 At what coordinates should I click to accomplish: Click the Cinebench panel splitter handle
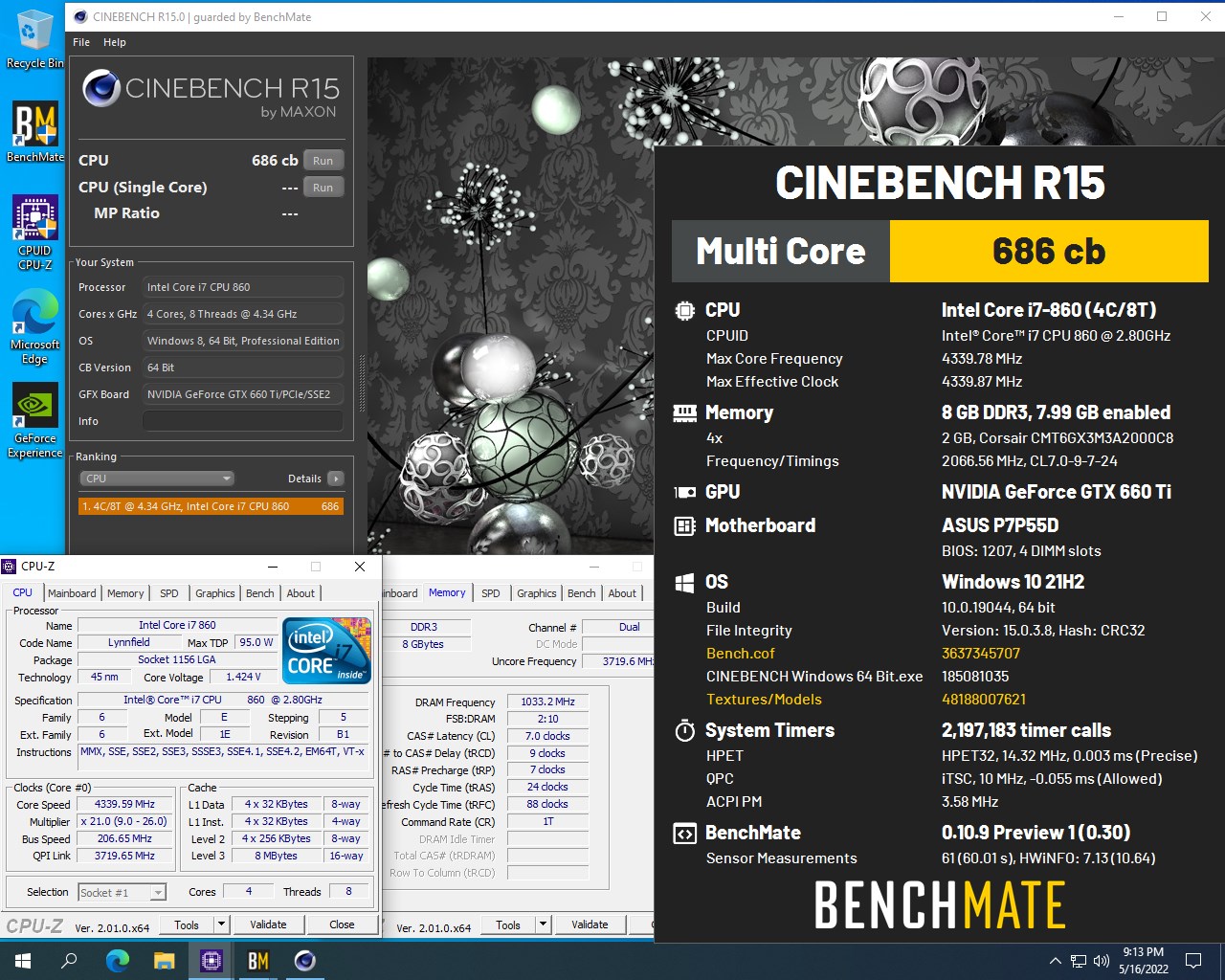[x=361, y=385]
